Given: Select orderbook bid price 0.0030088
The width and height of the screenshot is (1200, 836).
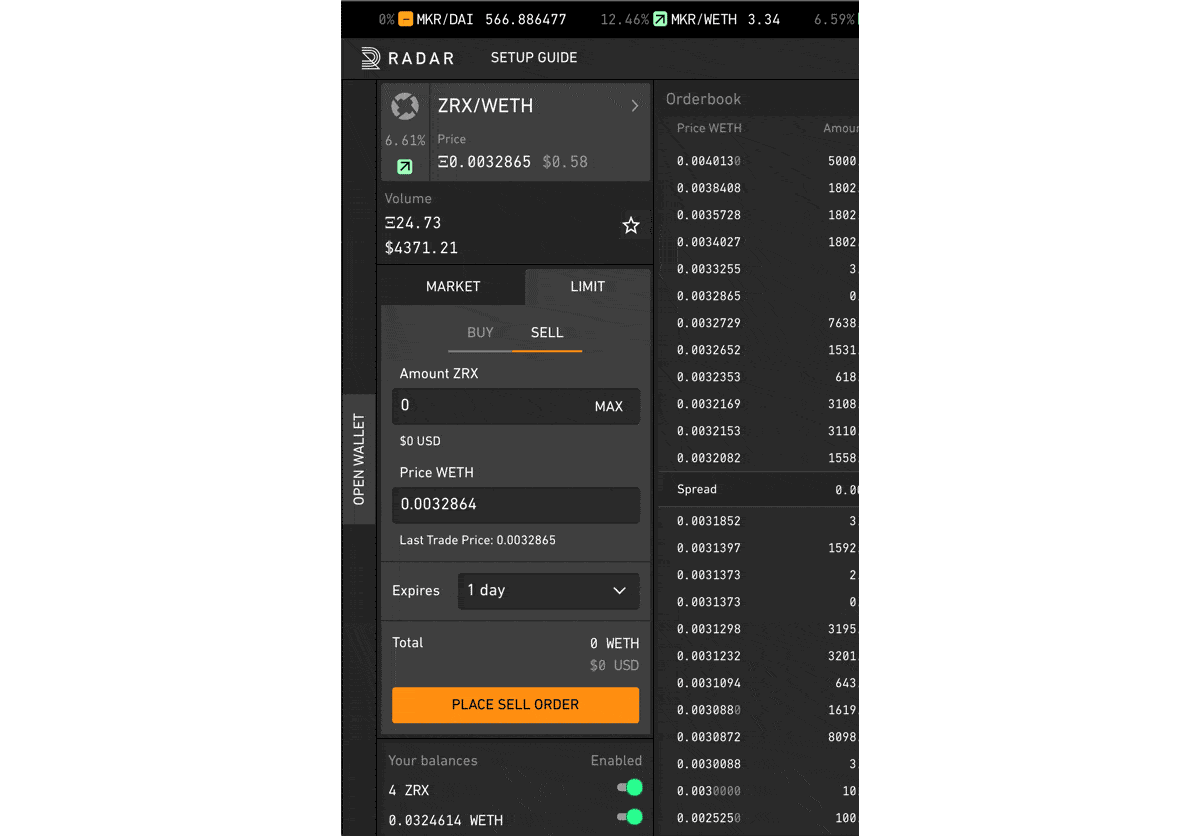Looking at the screenshot, I should pyautogui.click(x=709, y=764).
